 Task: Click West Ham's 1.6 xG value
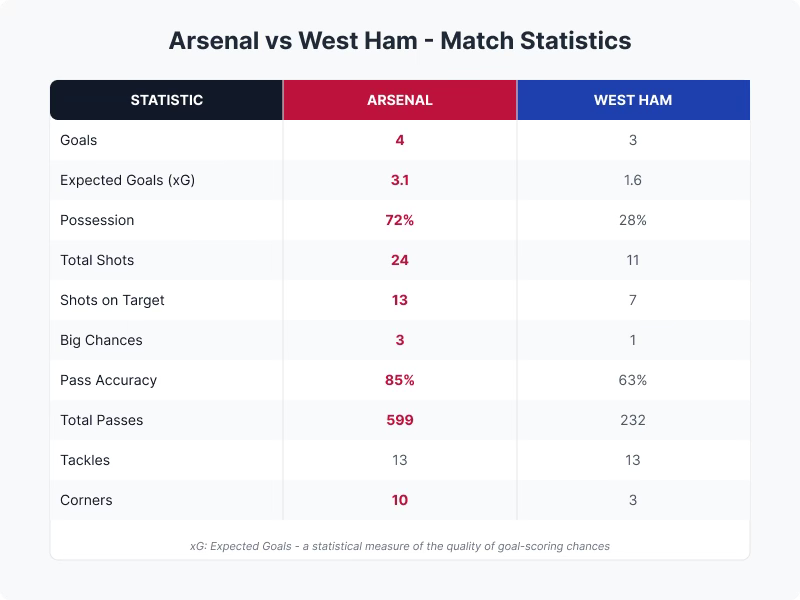pos(633,180)
